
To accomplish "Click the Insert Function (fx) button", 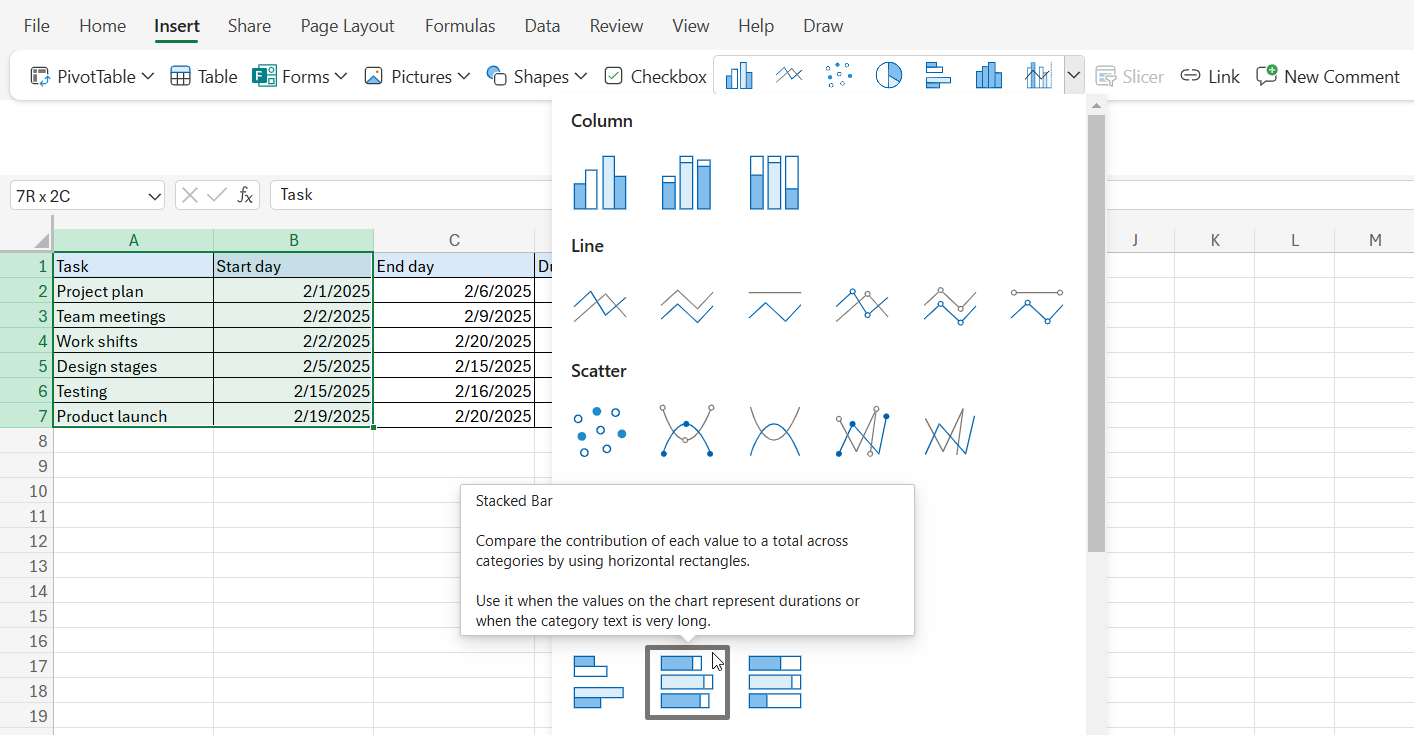I will 246,195.
